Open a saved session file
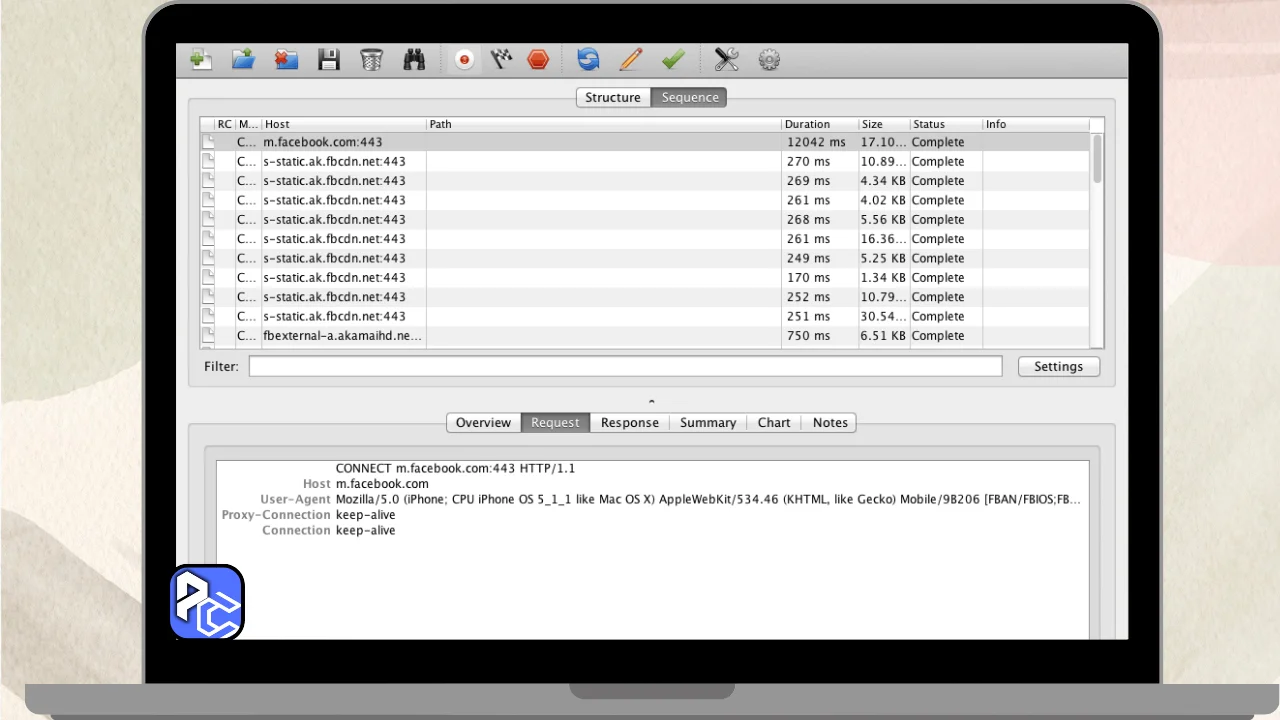 click(x=243, y=60)
